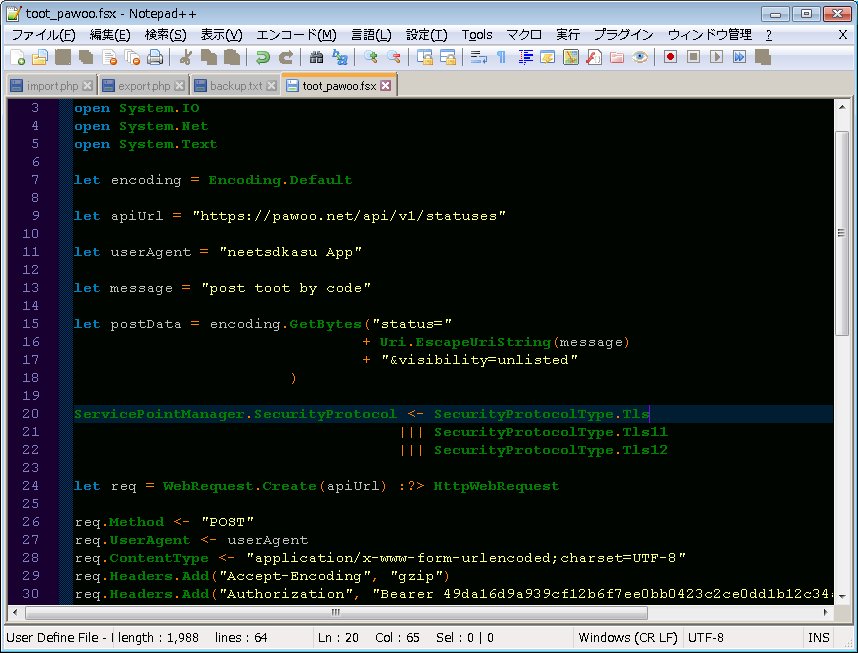
Task: Switch to the import.php tab
Action: (x=52, y=86)
